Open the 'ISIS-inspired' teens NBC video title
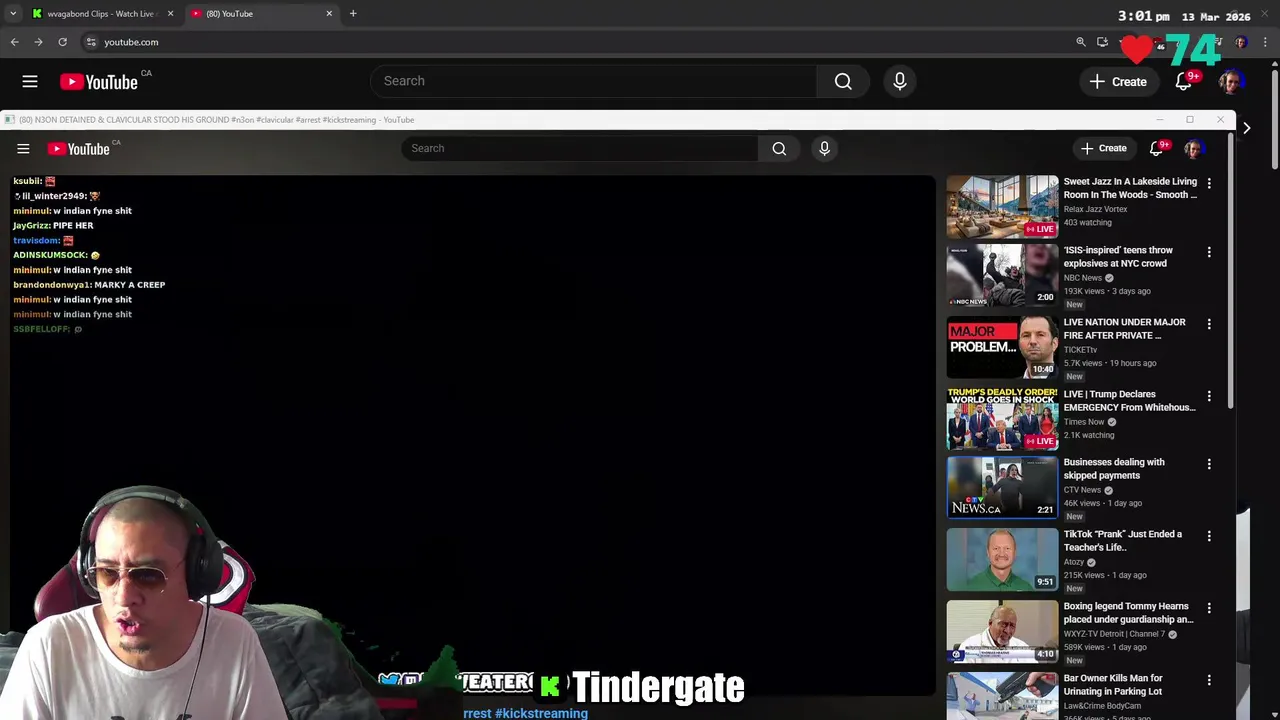This screenshot has width=1280, height=720. 1118,257
